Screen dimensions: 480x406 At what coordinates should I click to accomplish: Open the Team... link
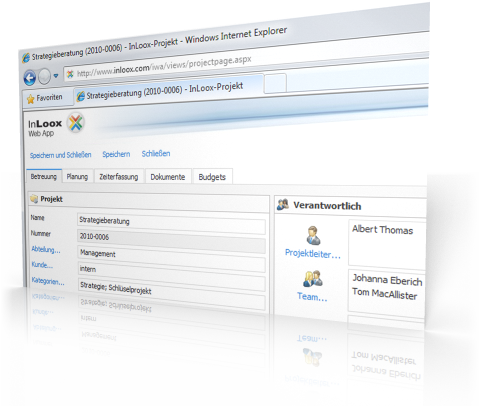(x=312, y=296)
